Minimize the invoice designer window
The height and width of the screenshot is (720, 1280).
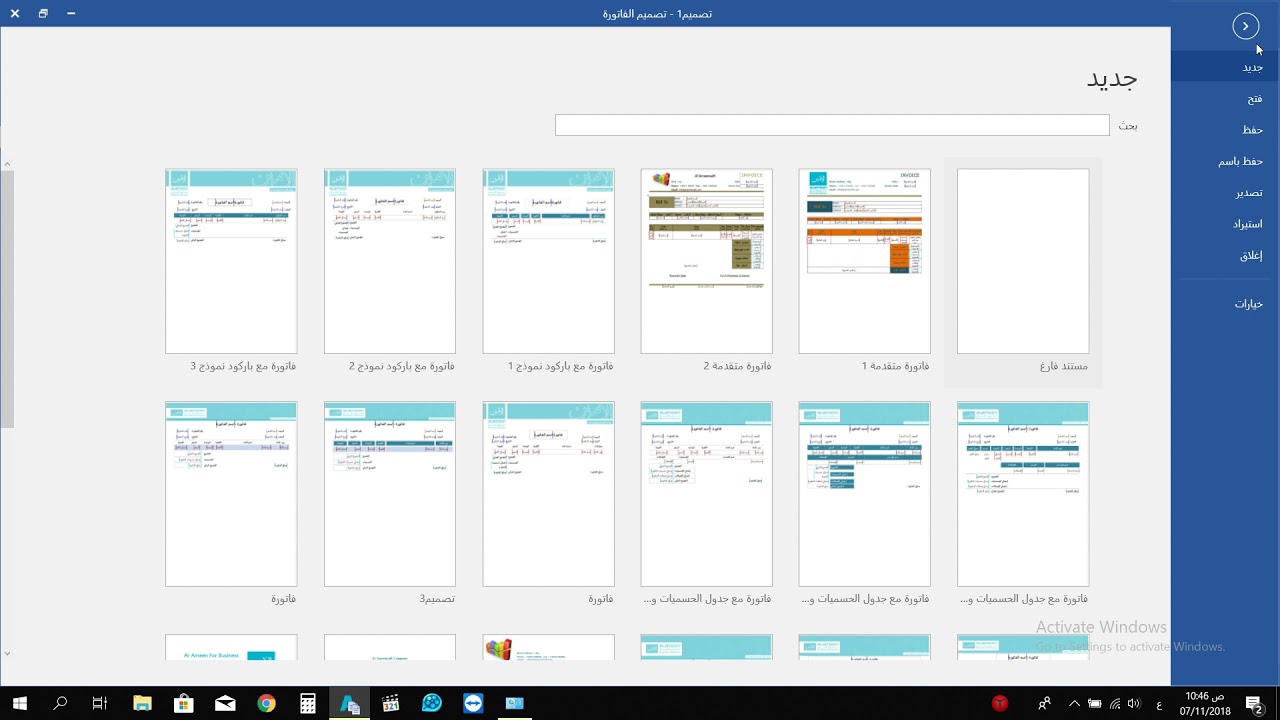[71, 13]
